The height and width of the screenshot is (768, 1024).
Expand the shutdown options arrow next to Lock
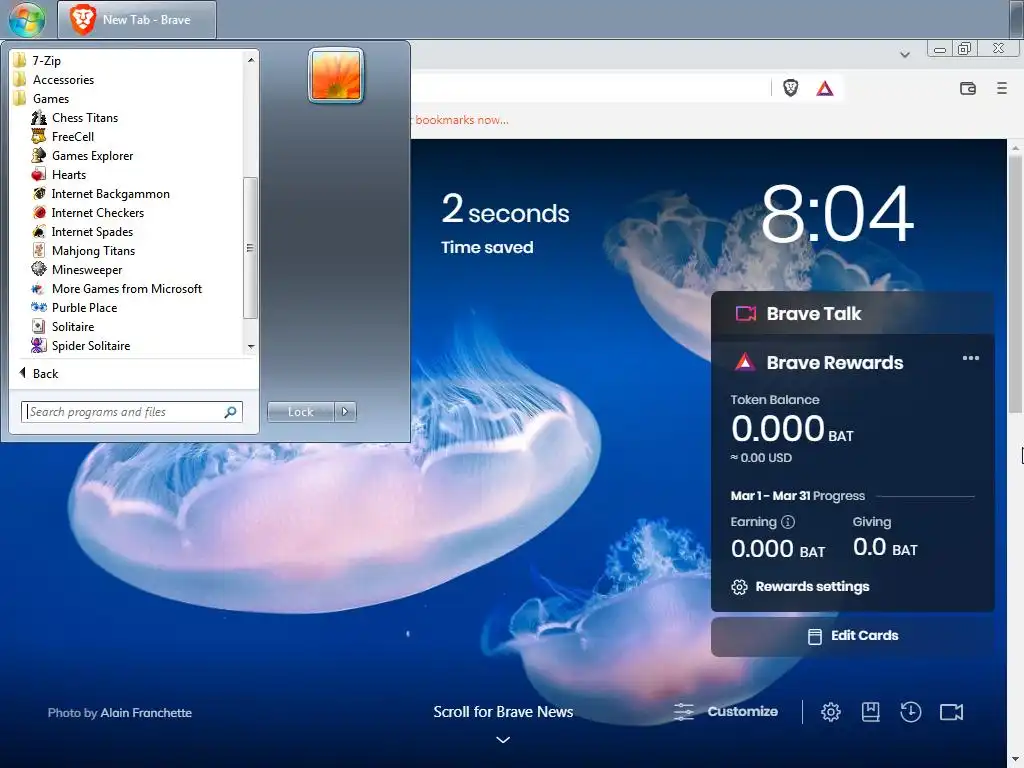(345, 412)
